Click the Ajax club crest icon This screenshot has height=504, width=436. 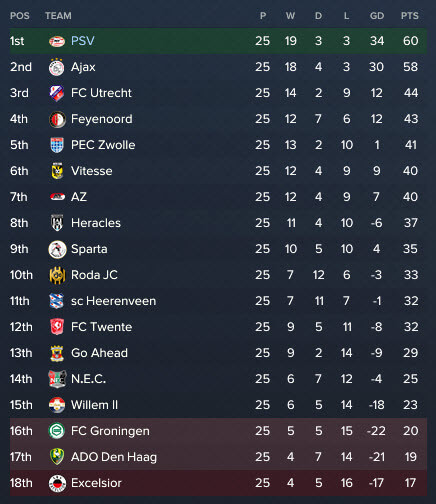pyautogui.click(x=57, y=67)
